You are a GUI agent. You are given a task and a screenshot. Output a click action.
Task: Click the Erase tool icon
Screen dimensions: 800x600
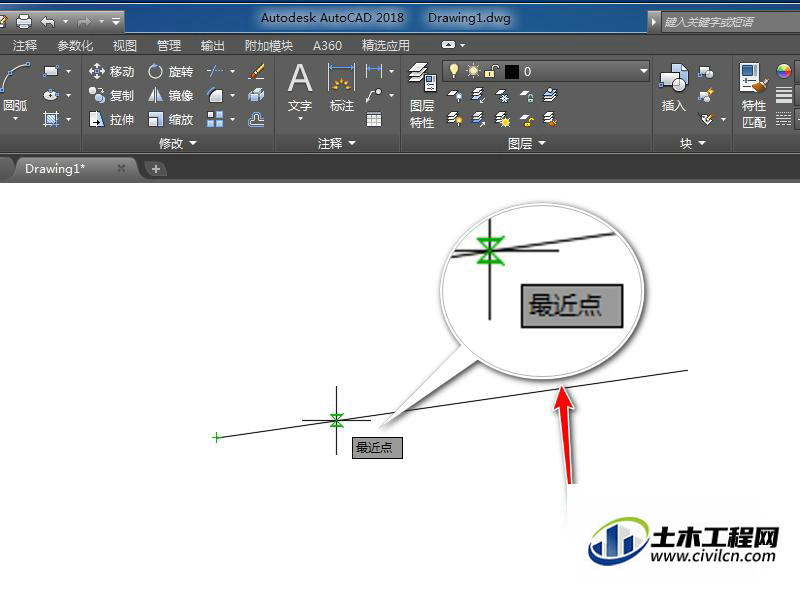click(x=256, y=71)
